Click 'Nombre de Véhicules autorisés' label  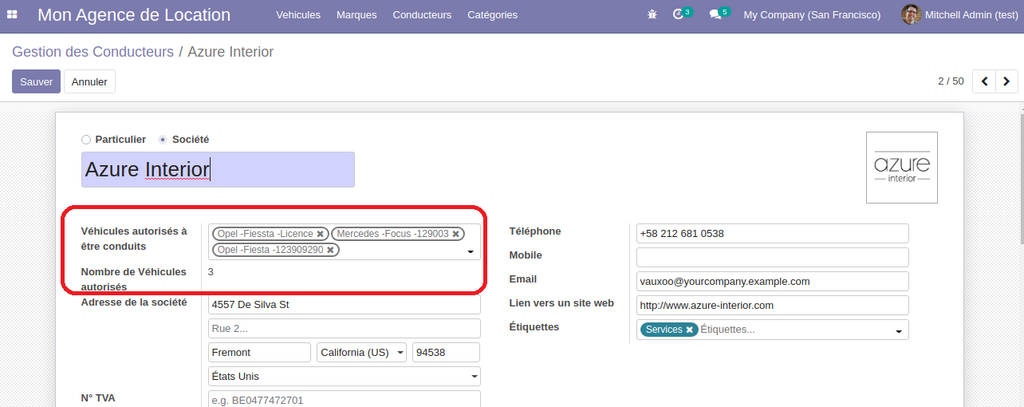point(134,279)
